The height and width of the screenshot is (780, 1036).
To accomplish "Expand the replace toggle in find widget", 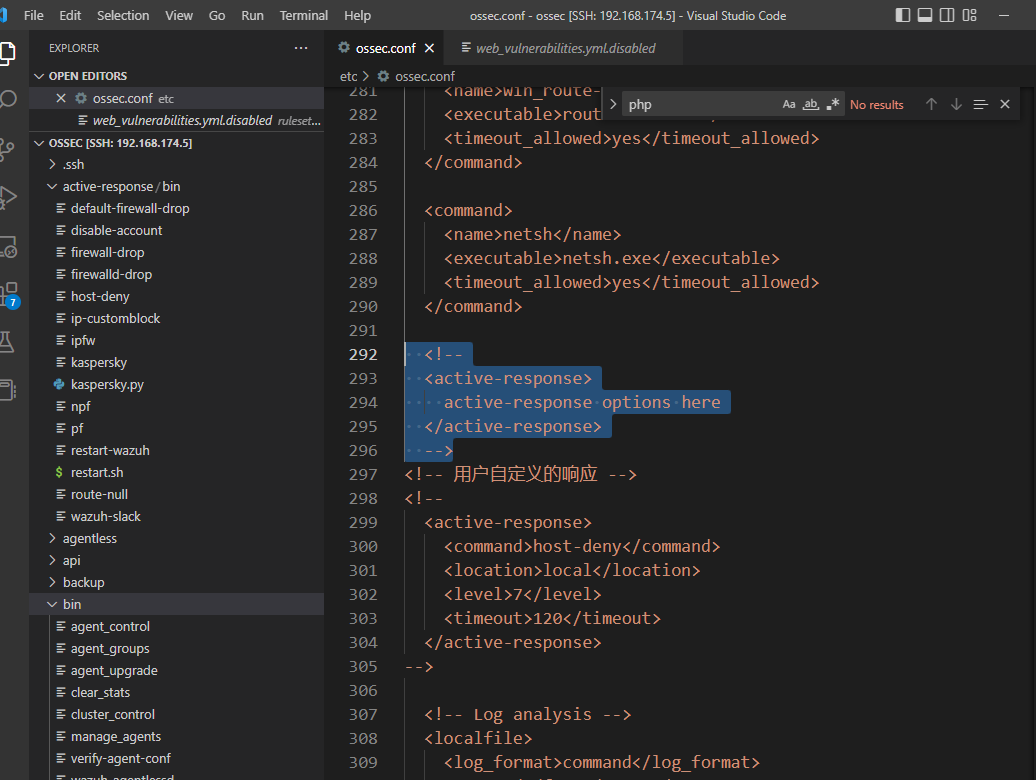I will [612, 104].
